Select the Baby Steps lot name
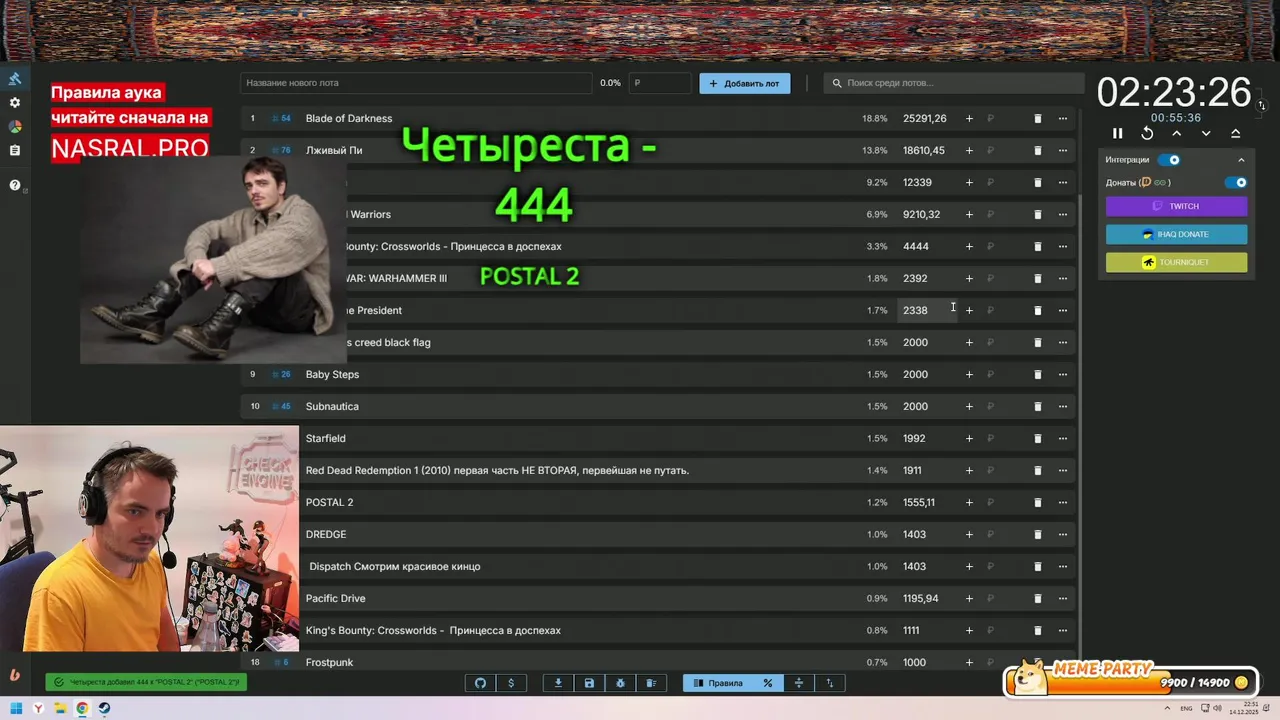 point(332,374)
